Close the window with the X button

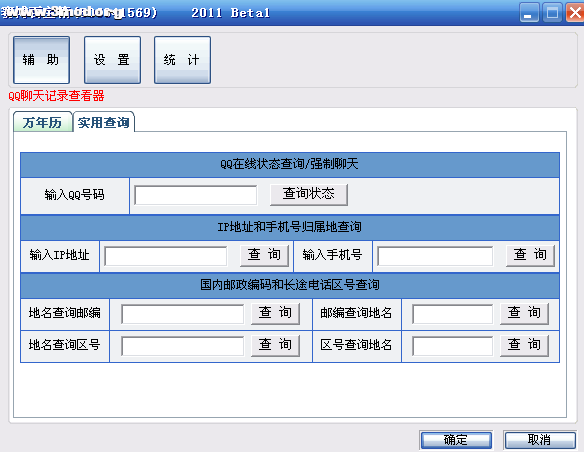[x=575, y=13]
